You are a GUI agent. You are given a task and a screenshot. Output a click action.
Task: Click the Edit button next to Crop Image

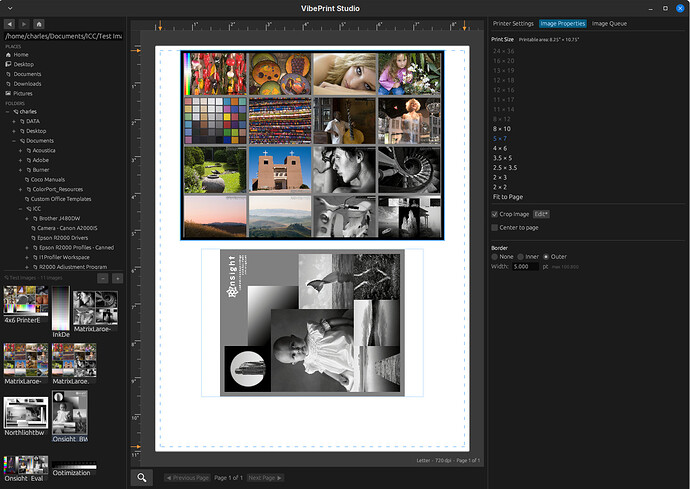(541, 214)
